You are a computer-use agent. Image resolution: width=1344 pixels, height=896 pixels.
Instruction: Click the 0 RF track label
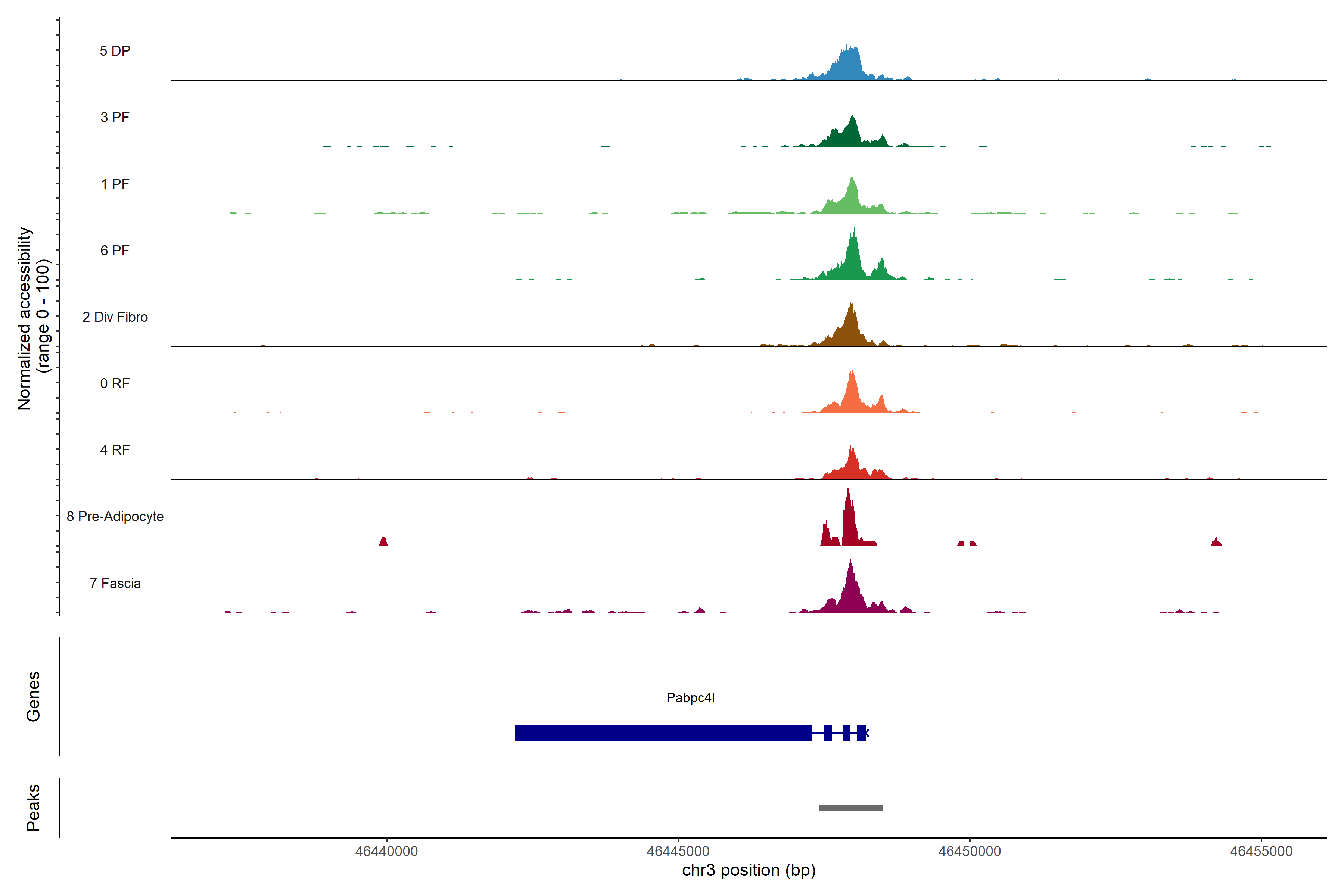click(115, 383)
